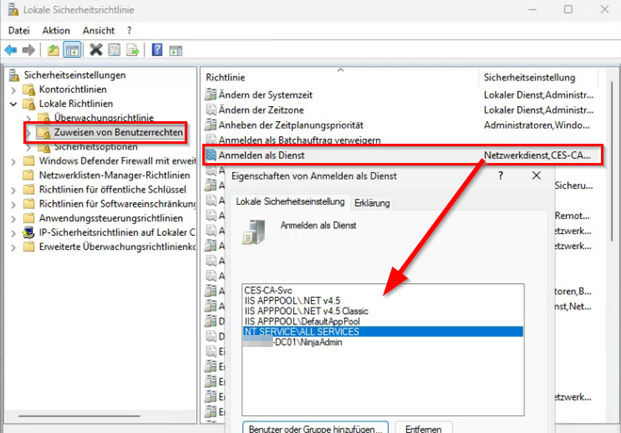The height and width of the screenshot is (433, 621).
Task: Toggle the Show/Hide console tree icon
Action: pos(72,50)
